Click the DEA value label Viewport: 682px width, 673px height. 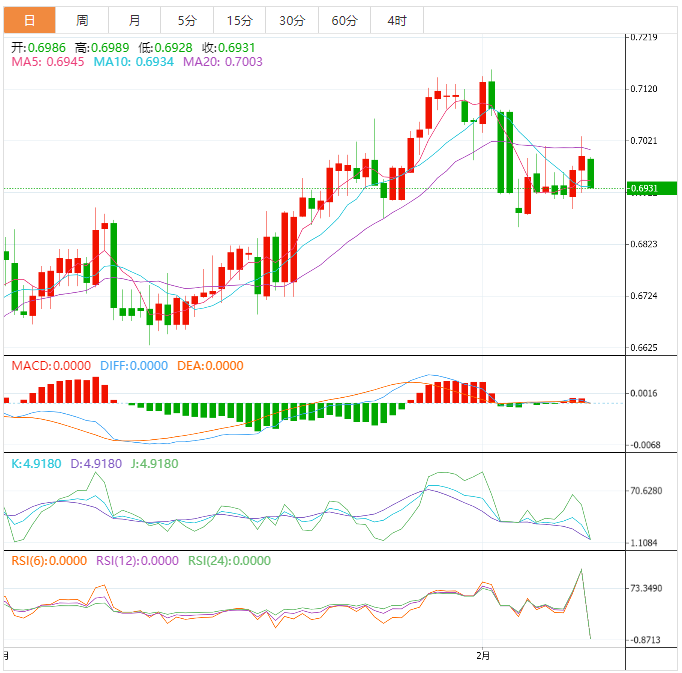click(x=209, y=366)
